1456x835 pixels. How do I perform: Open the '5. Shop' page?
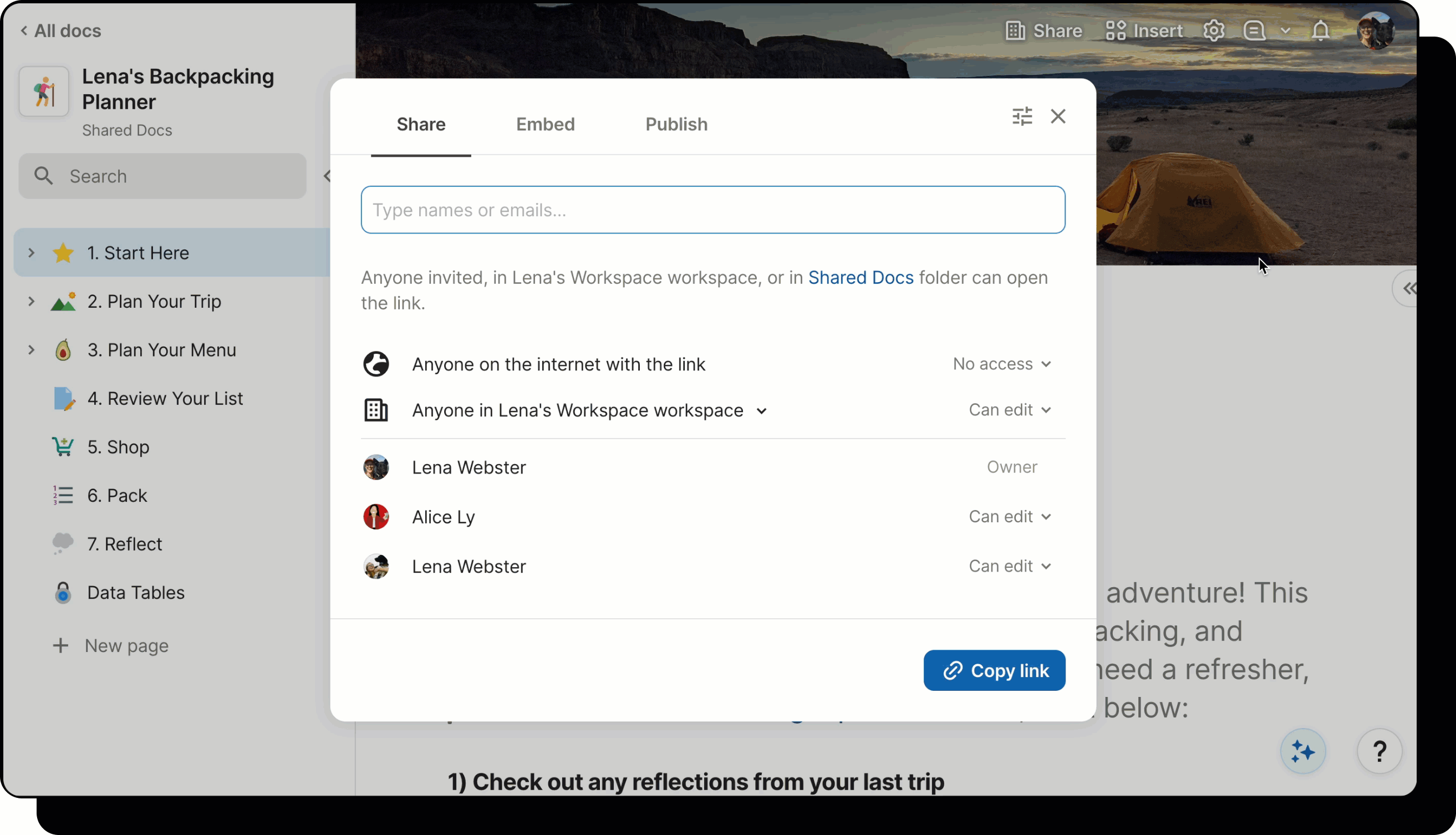coord(118,447)
